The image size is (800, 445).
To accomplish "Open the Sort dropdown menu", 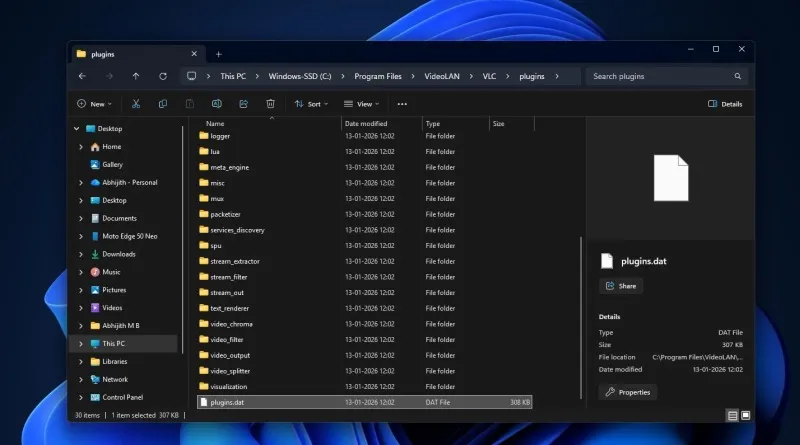I will (311, 104).
